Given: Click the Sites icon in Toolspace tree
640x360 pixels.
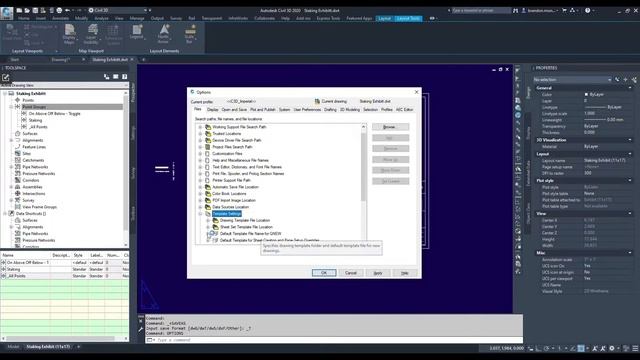Looking at the screenshot, I should pos(18,153).
